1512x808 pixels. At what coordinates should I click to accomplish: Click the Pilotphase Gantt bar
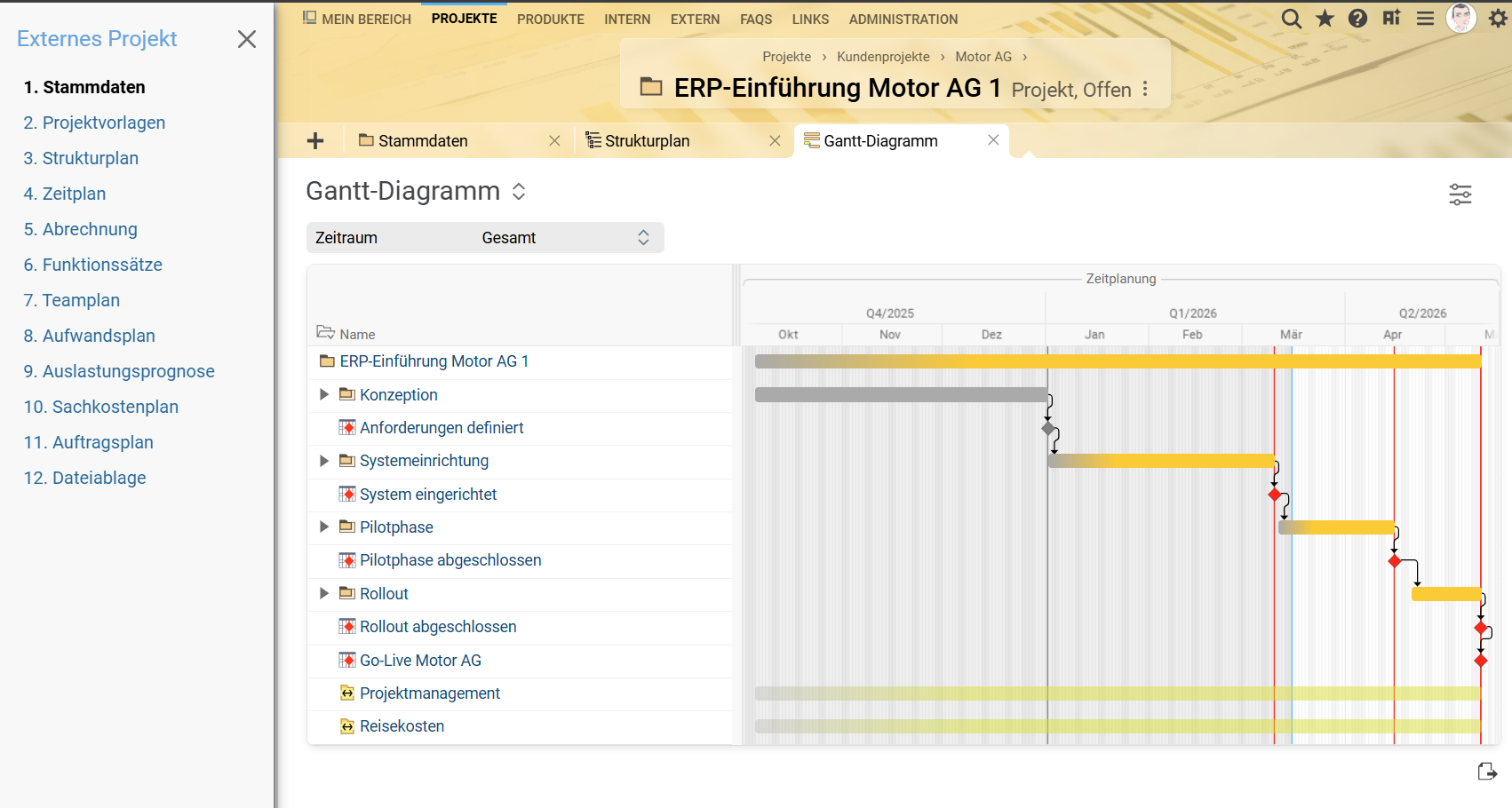coord(1336,527)
